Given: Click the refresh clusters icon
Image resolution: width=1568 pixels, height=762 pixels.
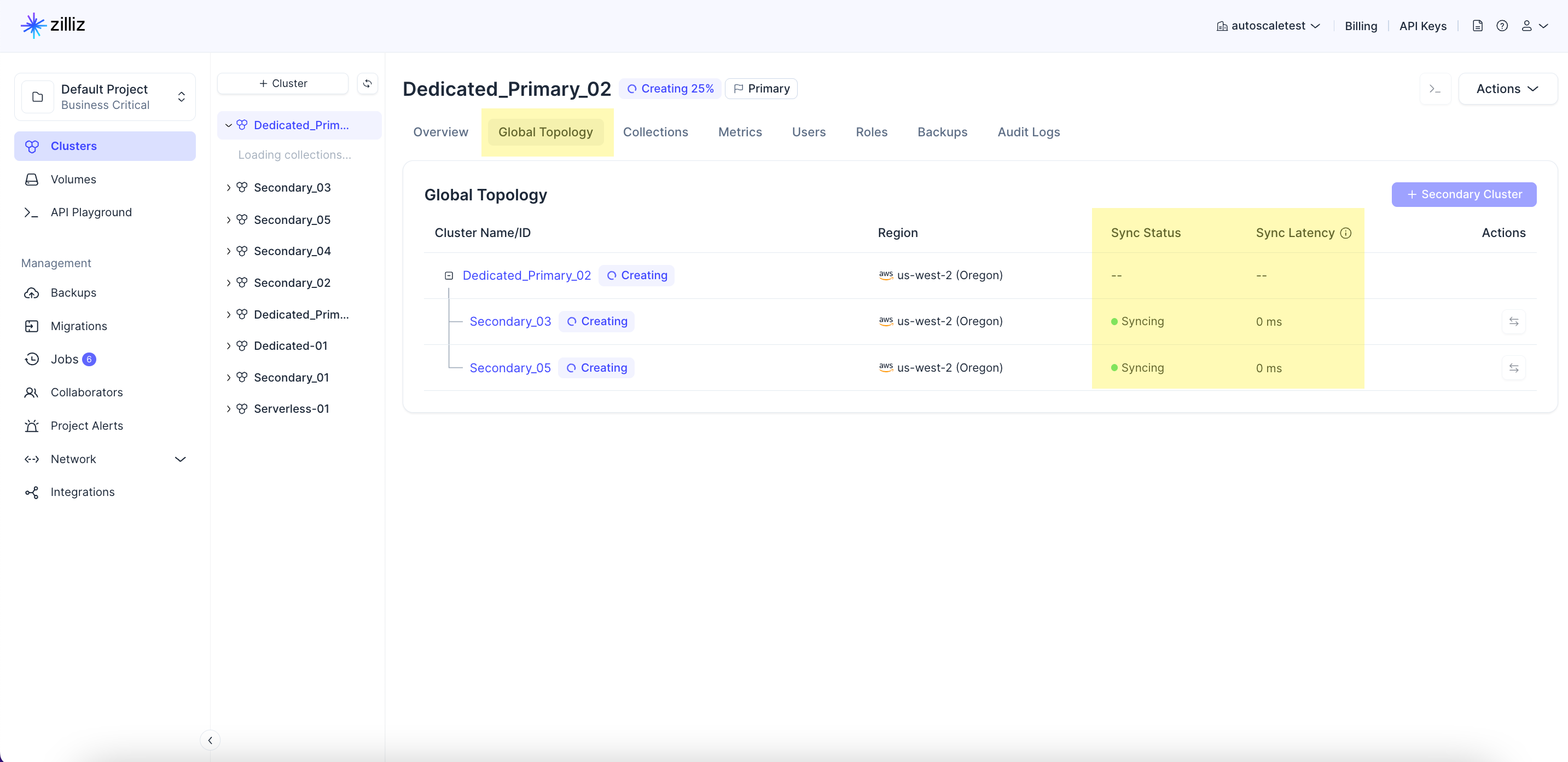Looking at the screenshot, I should click(x=367, y=83).
